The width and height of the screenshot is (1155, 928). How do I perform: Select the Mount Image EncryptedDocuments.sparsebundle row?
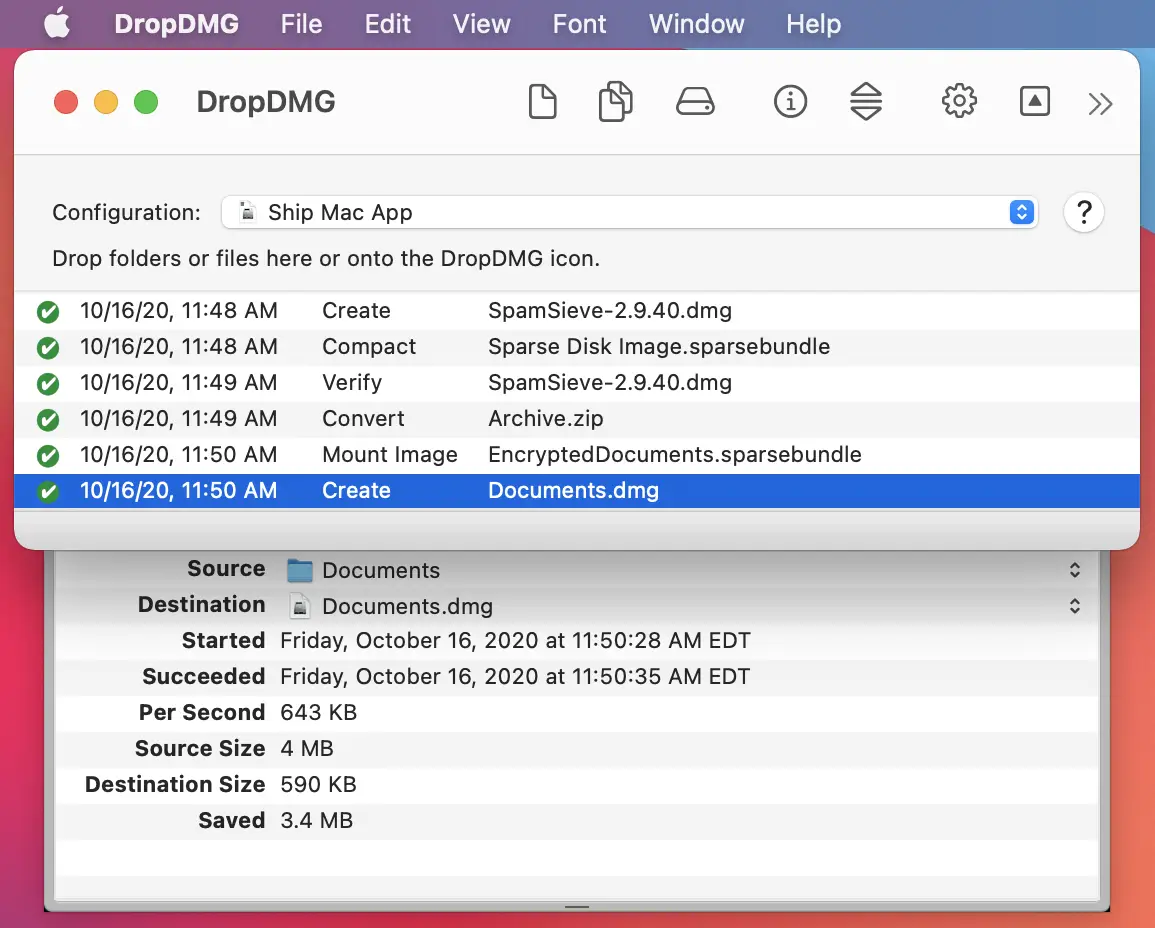tap(577, 455)
